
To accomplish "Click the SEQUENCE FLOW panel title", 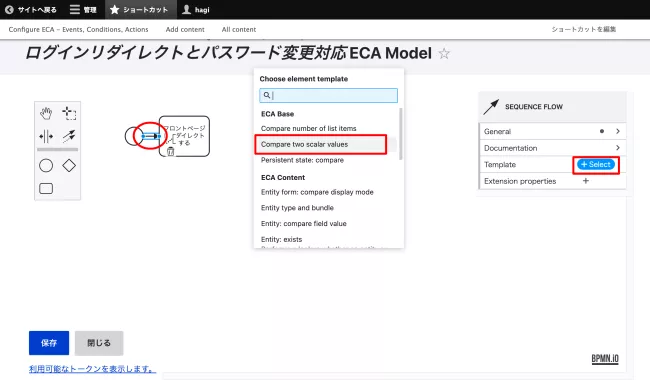I will pos(534,106).
